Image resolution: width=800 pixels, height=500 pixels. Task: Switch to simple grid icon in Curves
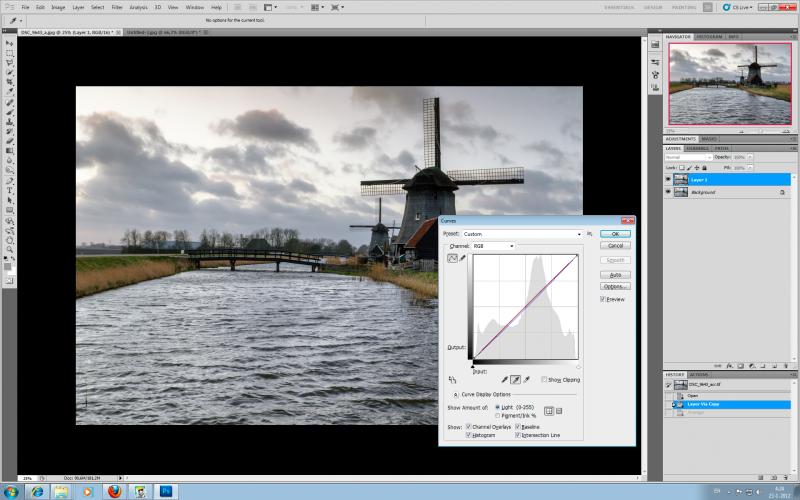[x=548, y=411]
